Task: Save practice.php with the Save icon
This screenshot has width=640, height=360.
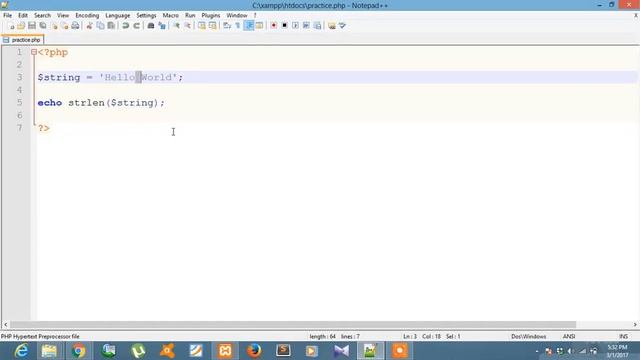Action: pos(32,26)
